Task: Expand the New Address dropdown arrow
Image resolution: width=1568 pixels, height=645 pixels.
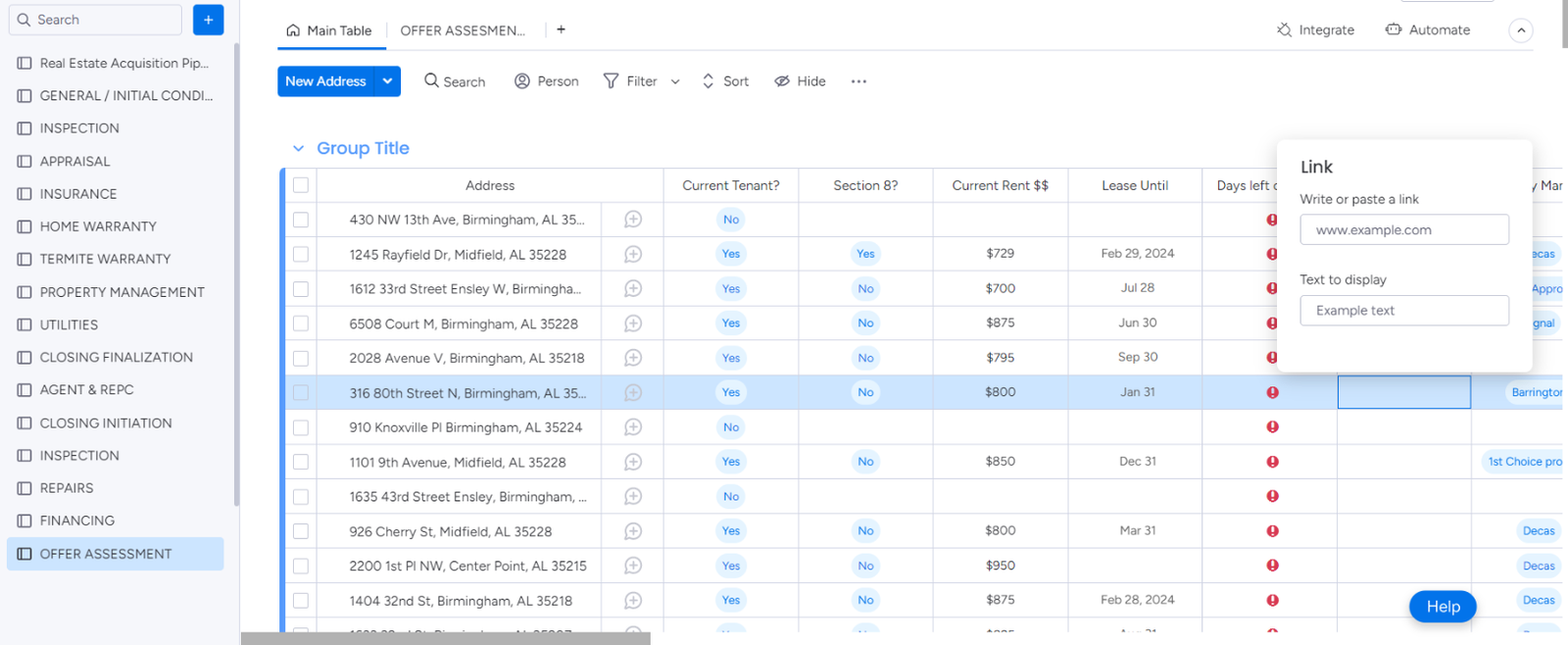Action: click(x=388, y=81)
